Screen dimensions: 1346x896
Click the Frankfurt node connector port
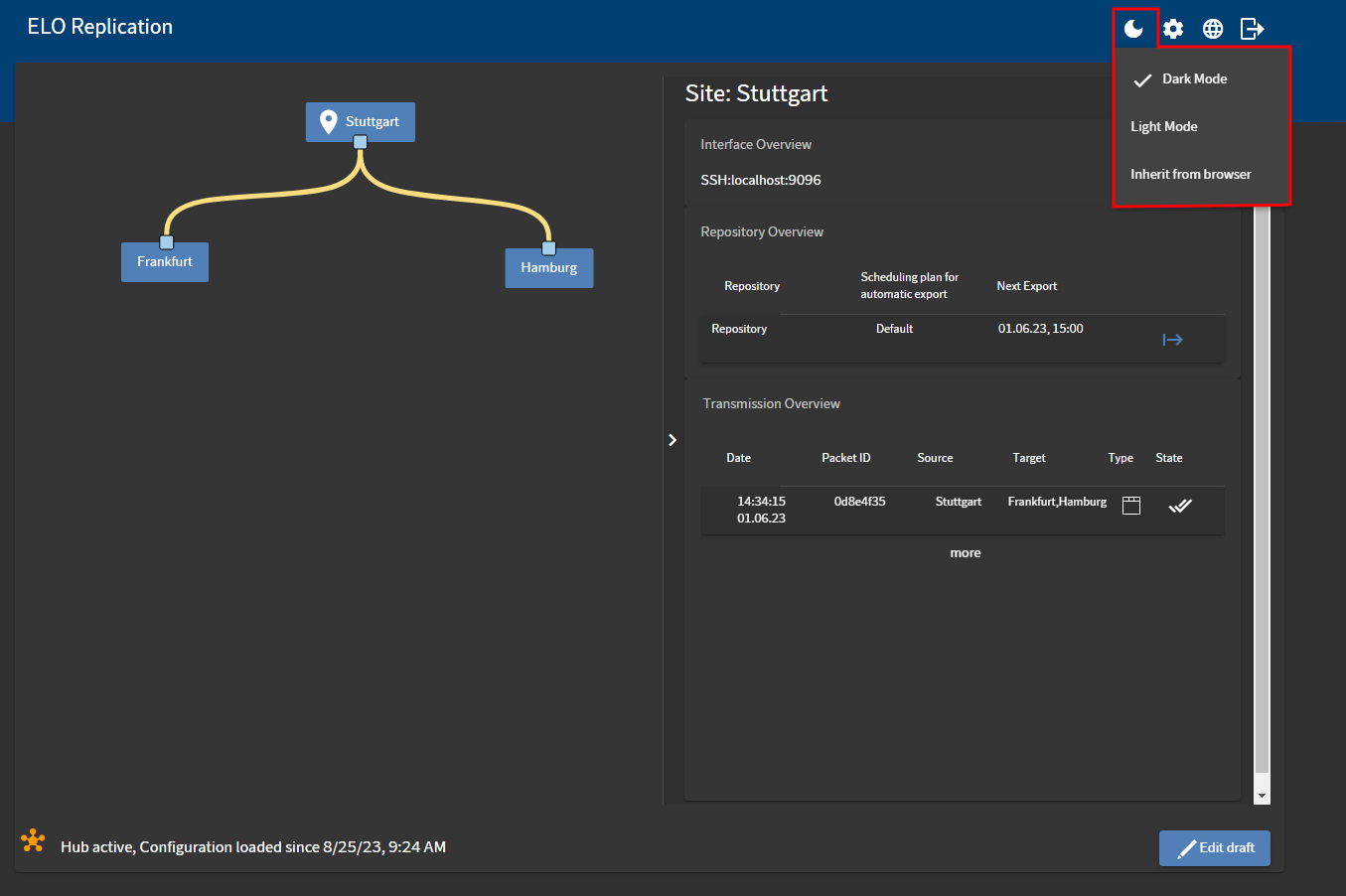pos(167,242)
